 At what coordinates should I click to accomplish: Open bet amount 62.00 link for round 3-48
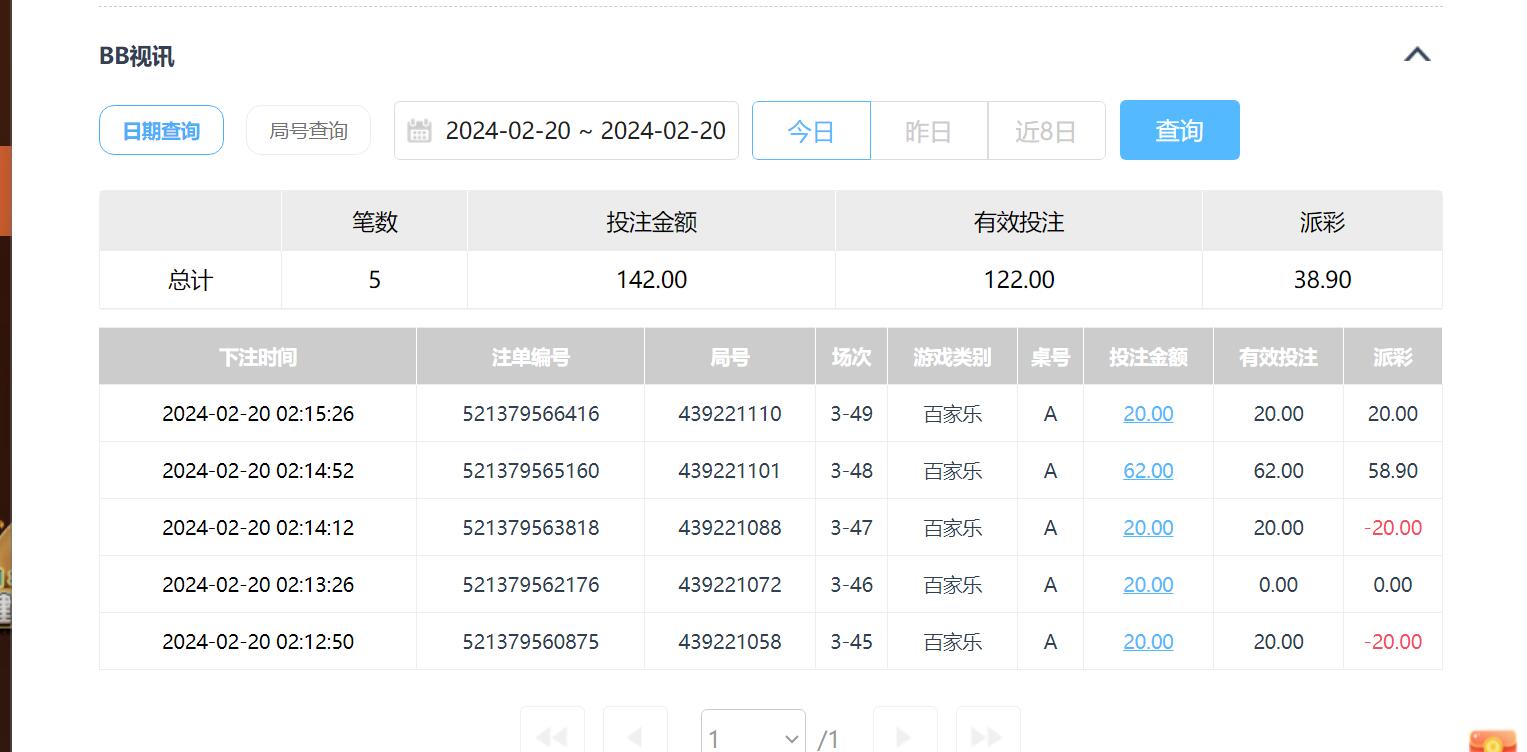pos(1148,470)
